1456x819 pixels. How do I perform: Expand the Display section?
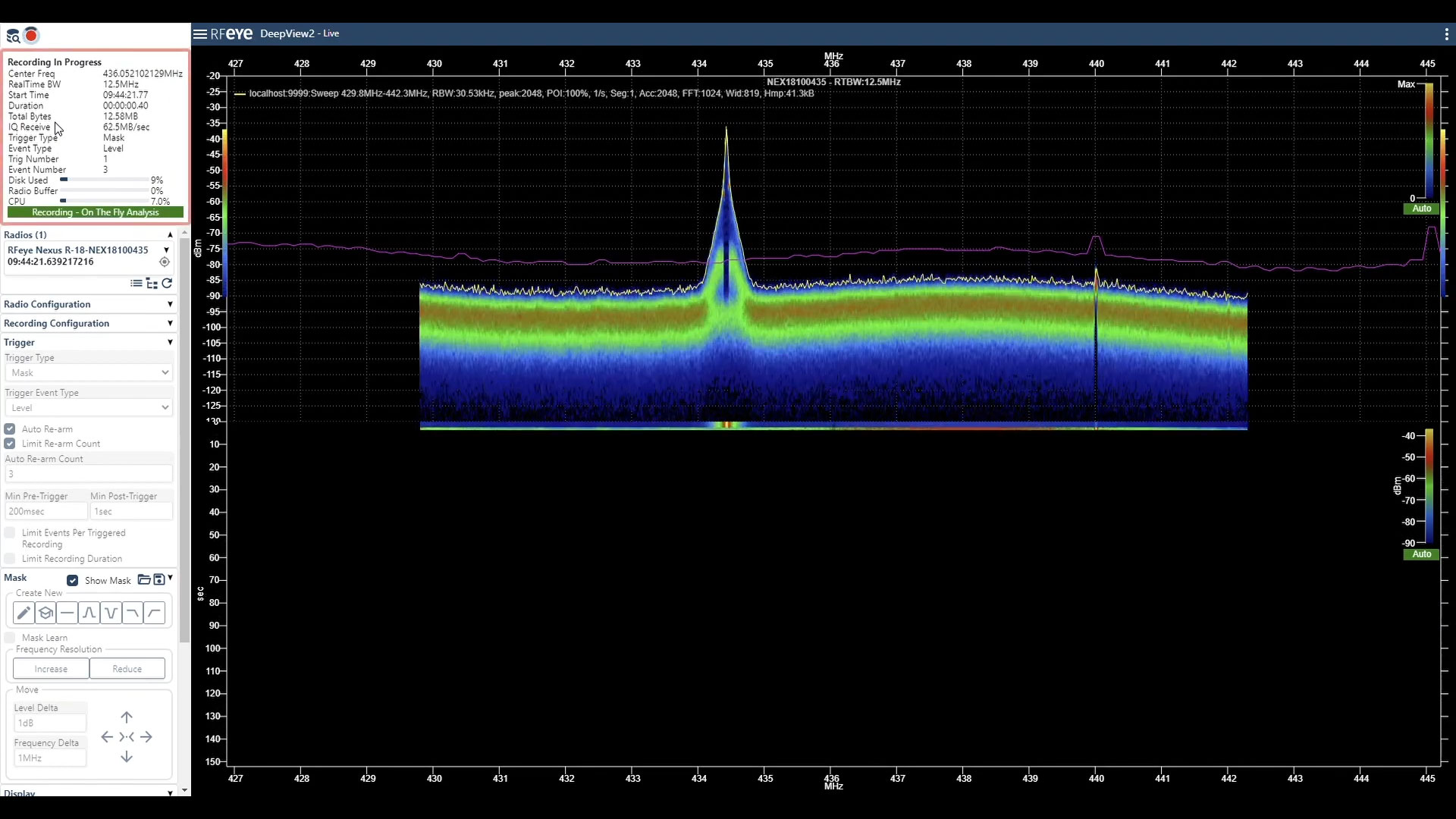coord(170,793)
